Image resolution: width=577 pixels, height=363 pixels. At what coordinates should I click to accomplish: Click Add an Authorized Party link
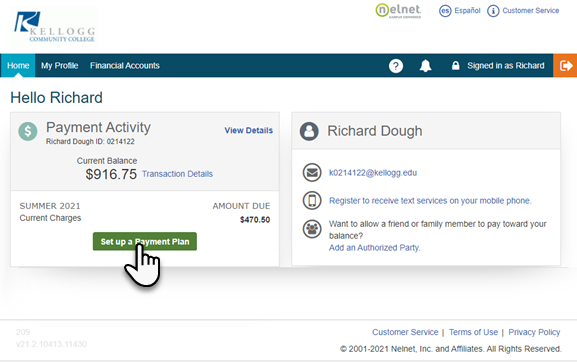[374, 248]
